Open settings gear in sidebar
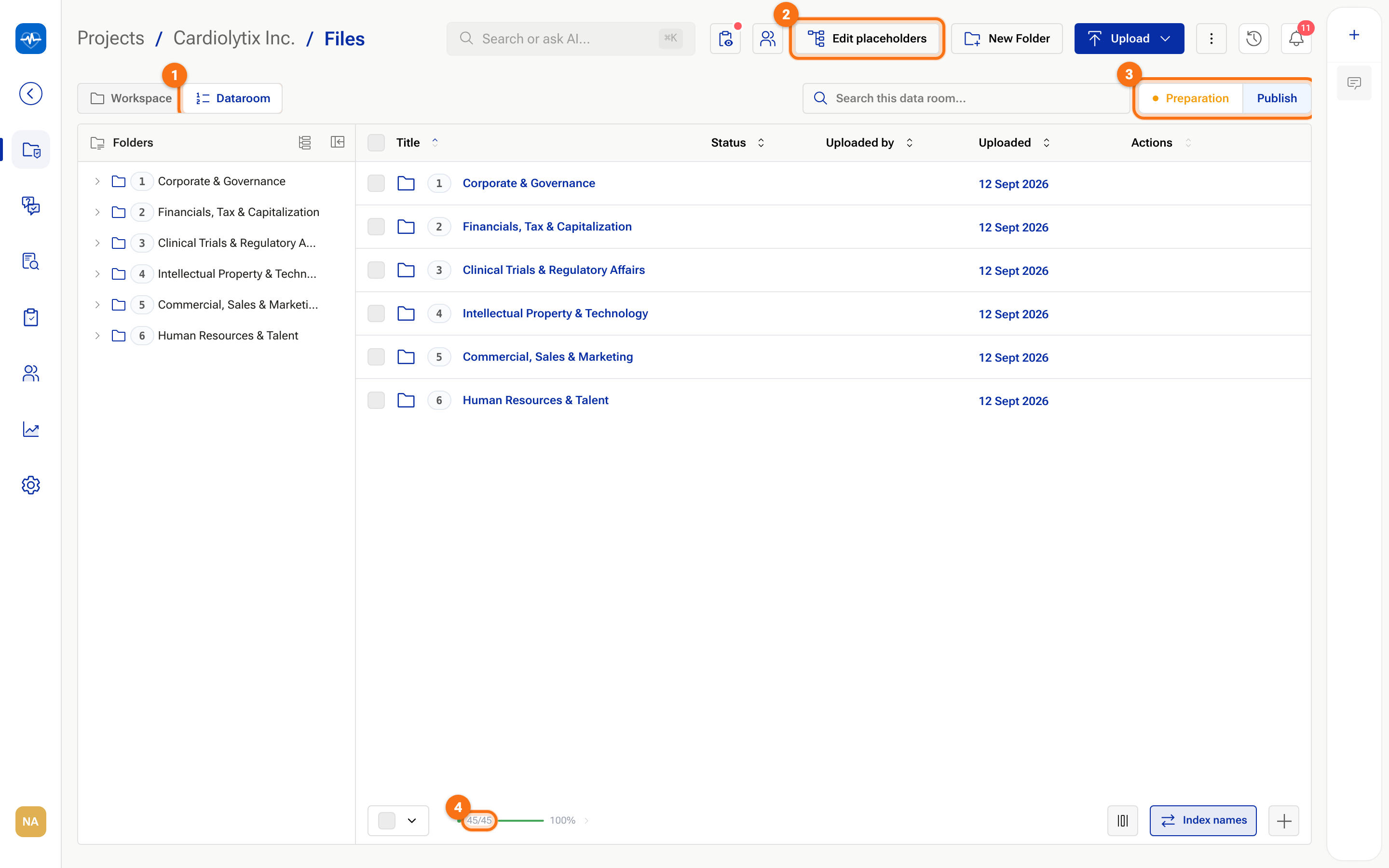Viewport: 1389px width, 868px height. (30, 485)
